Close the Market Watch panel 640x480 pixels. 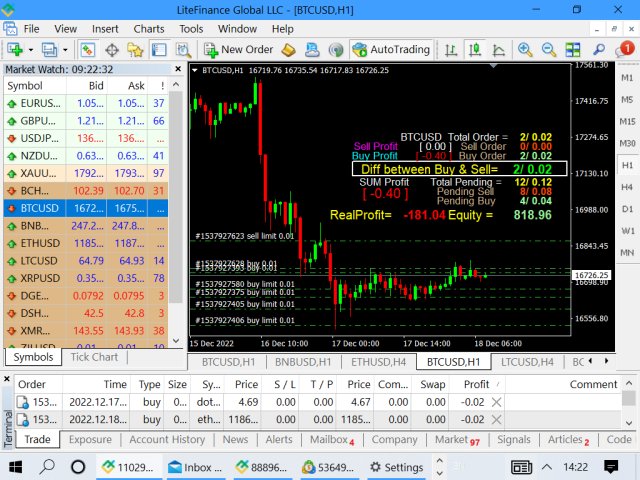click(178, 69)
